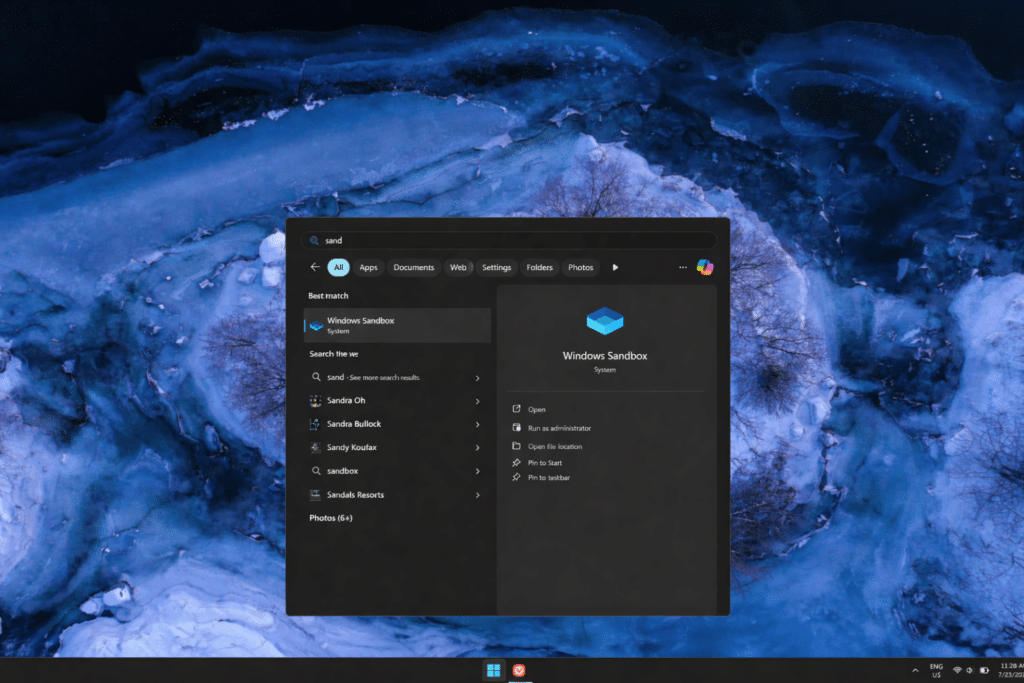Select the Sandra Oh web suggestion
1024x683 pixels.
(x=397, y=401)
